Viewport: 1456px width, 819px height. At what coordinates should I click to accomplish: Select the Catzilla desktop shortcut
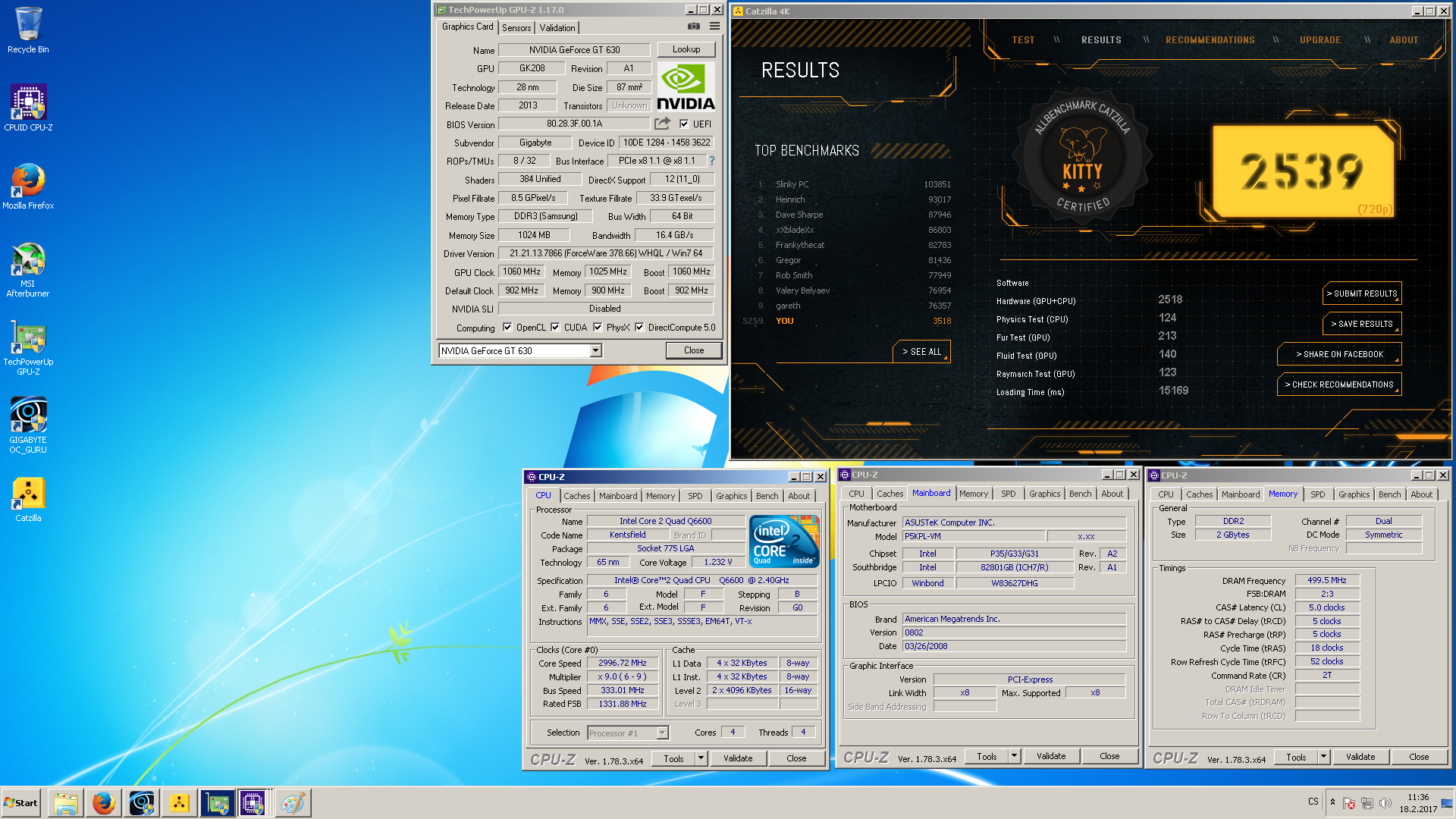click(x=28, y=499)
